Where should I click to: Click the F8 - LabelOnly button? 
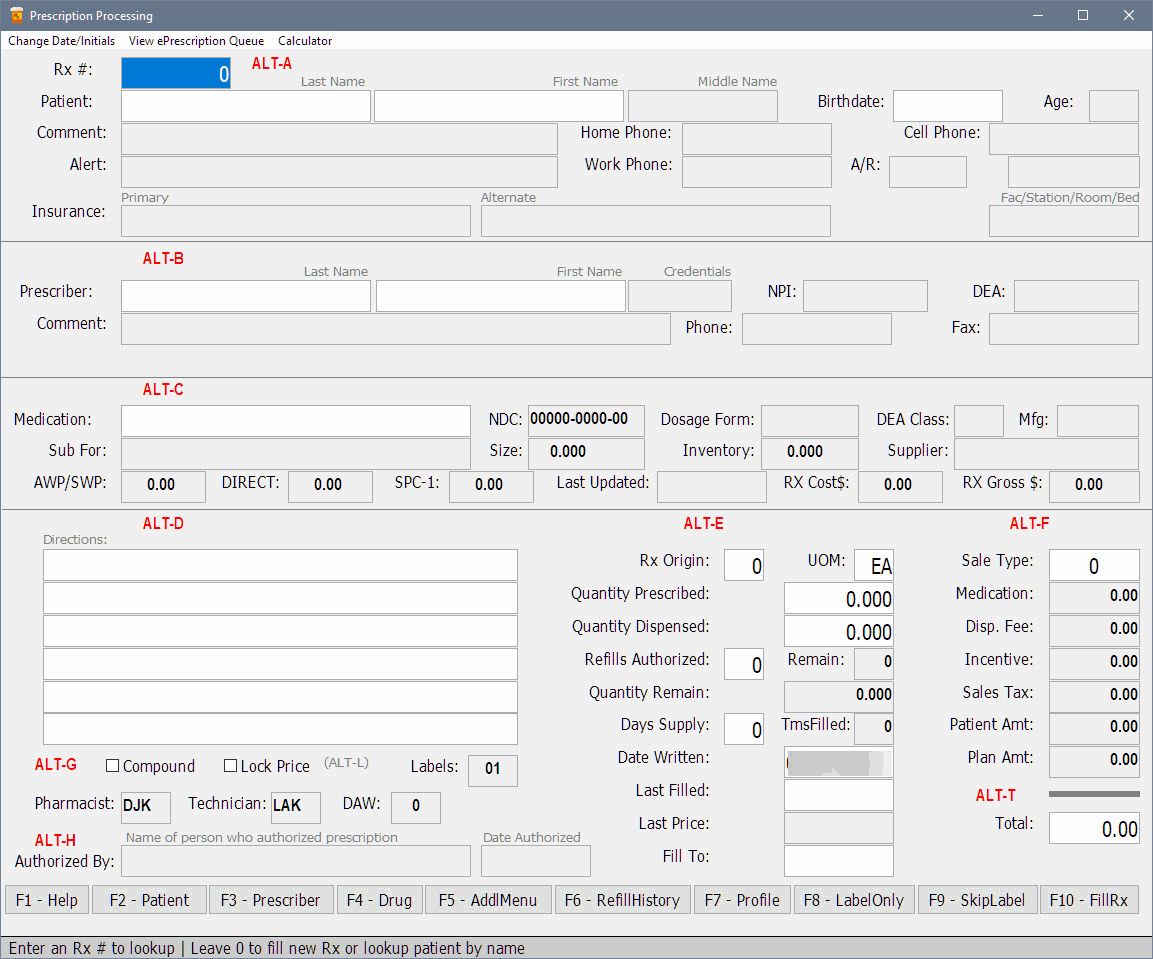[x=854, y=899]
